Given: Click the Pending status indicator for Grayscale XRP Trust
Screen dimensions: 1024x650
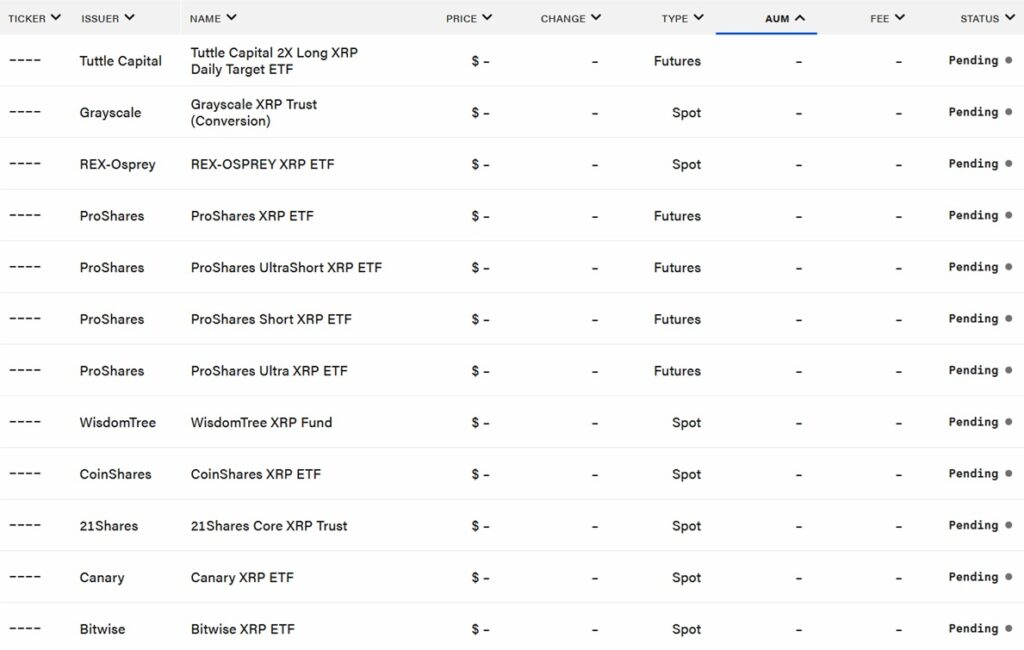Looking at the screenshot, I should coord(1011,112).
